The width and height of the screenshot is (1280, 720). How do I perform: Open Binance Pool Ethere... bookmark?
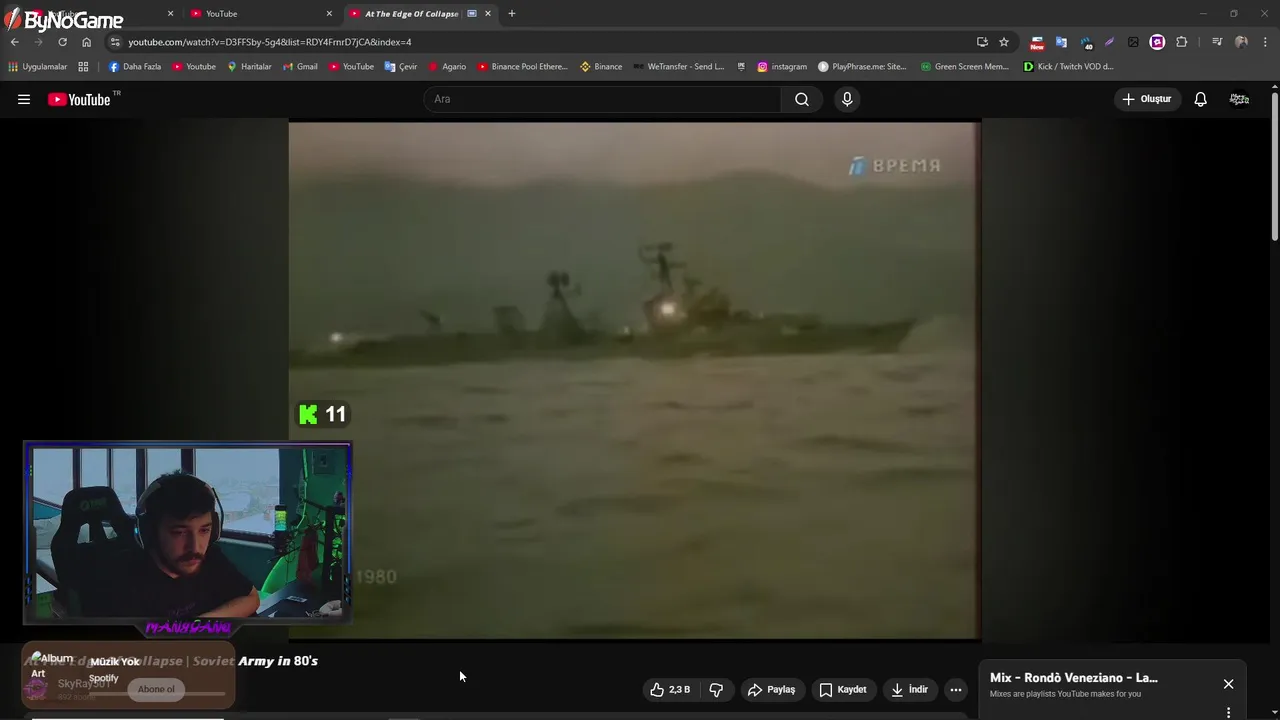(x=522, y=67)
